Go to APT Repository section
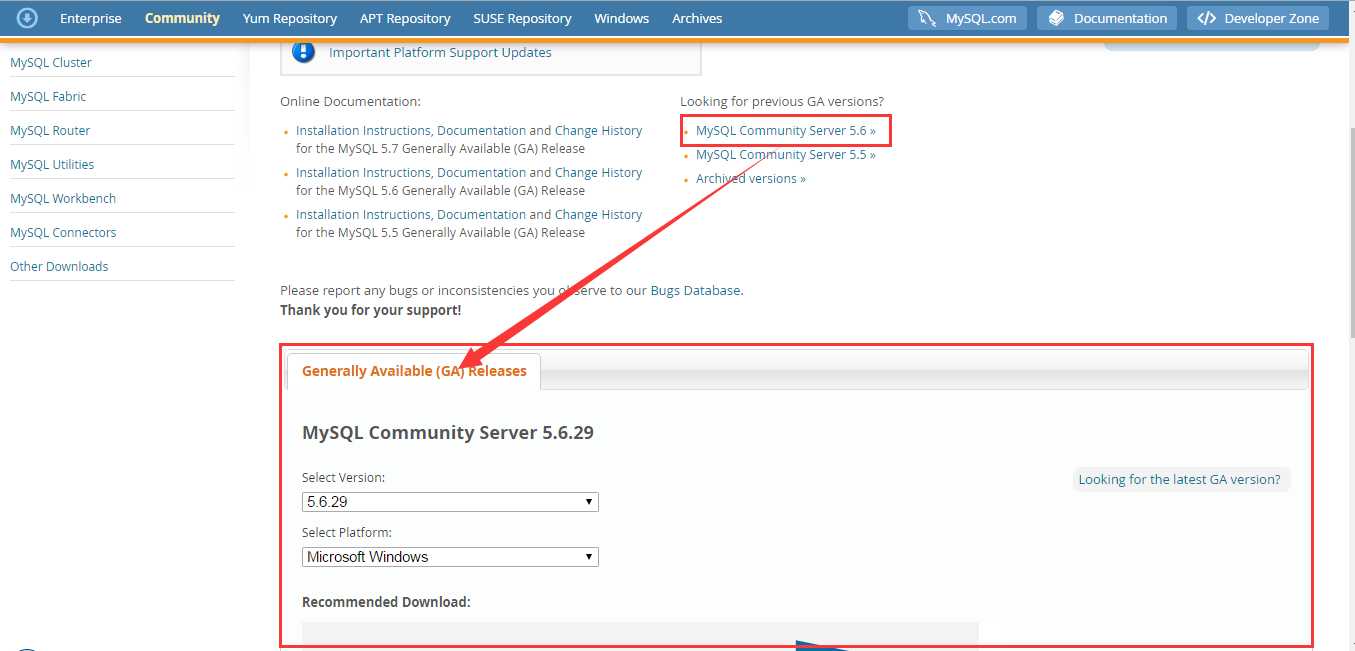 pyautogui.click(x=406, y=18)
